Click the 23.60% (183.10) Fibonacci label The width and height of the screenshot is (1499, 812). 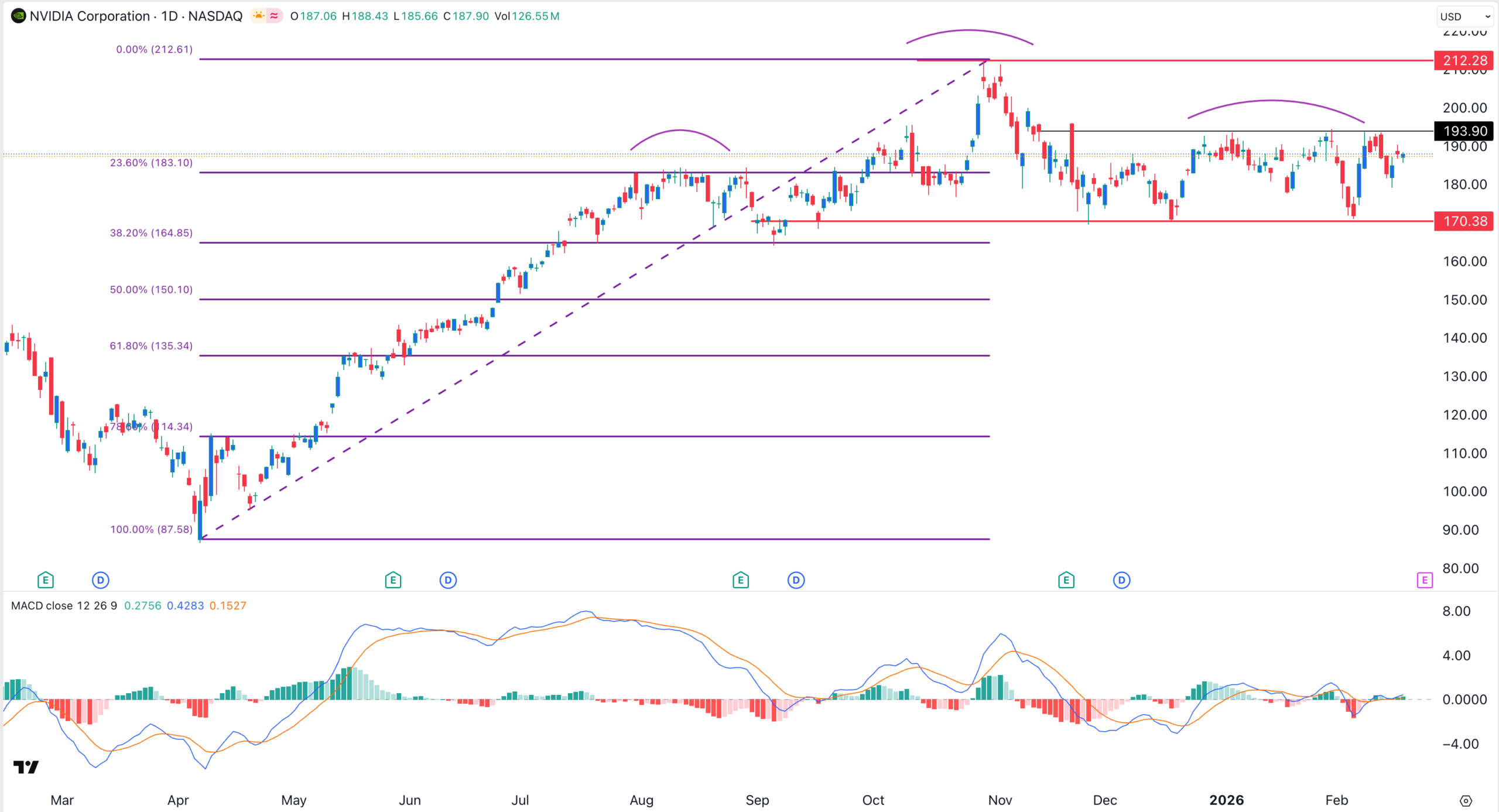[152, 163]
